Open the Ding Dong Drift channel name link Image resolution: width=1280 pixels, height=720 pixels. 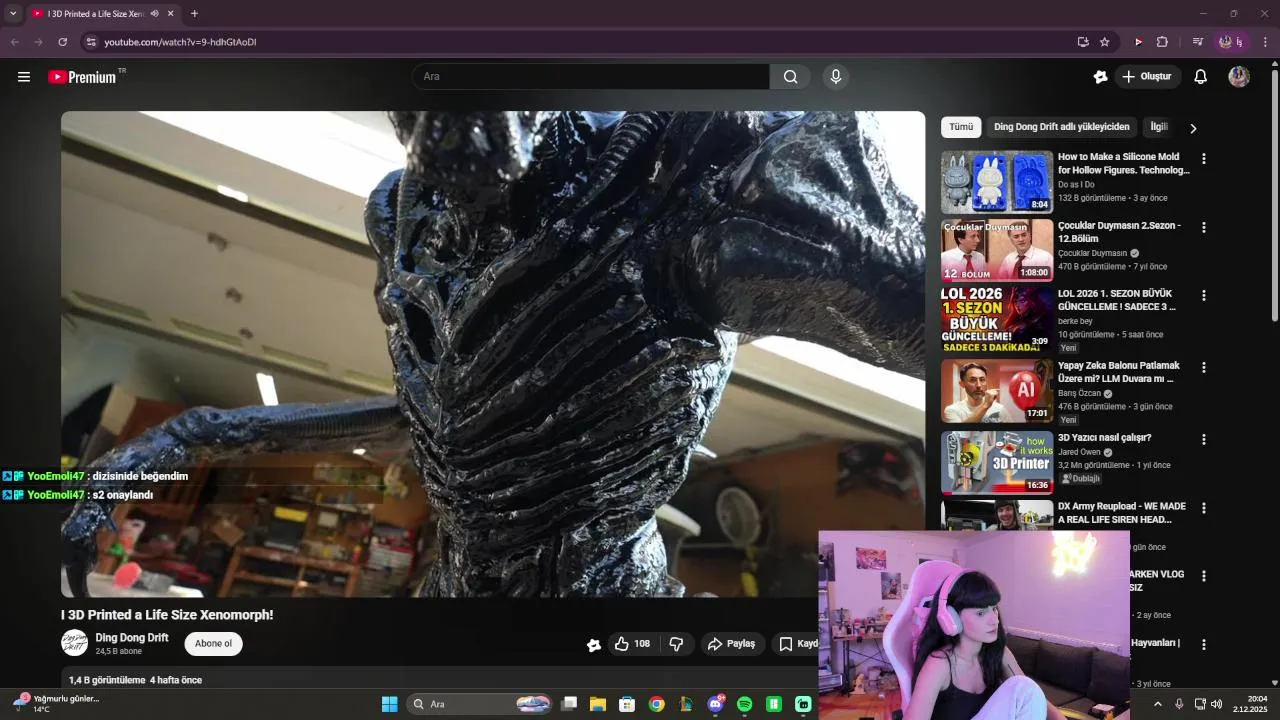point(132,638)
